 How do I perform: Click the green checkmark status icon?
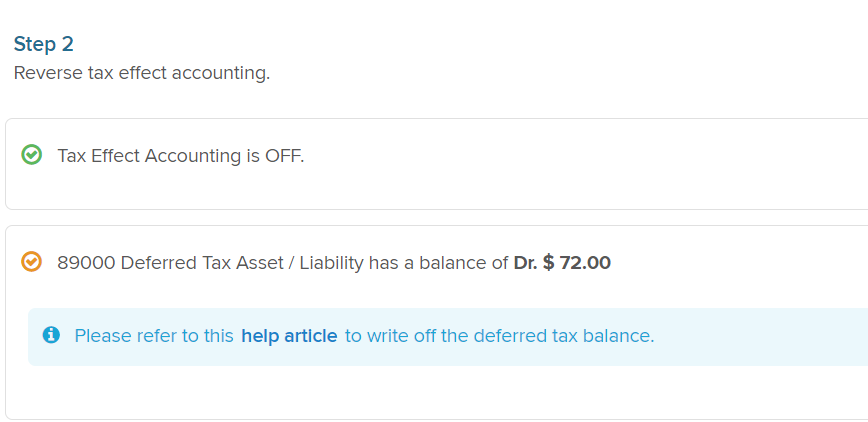coord(32,155)
